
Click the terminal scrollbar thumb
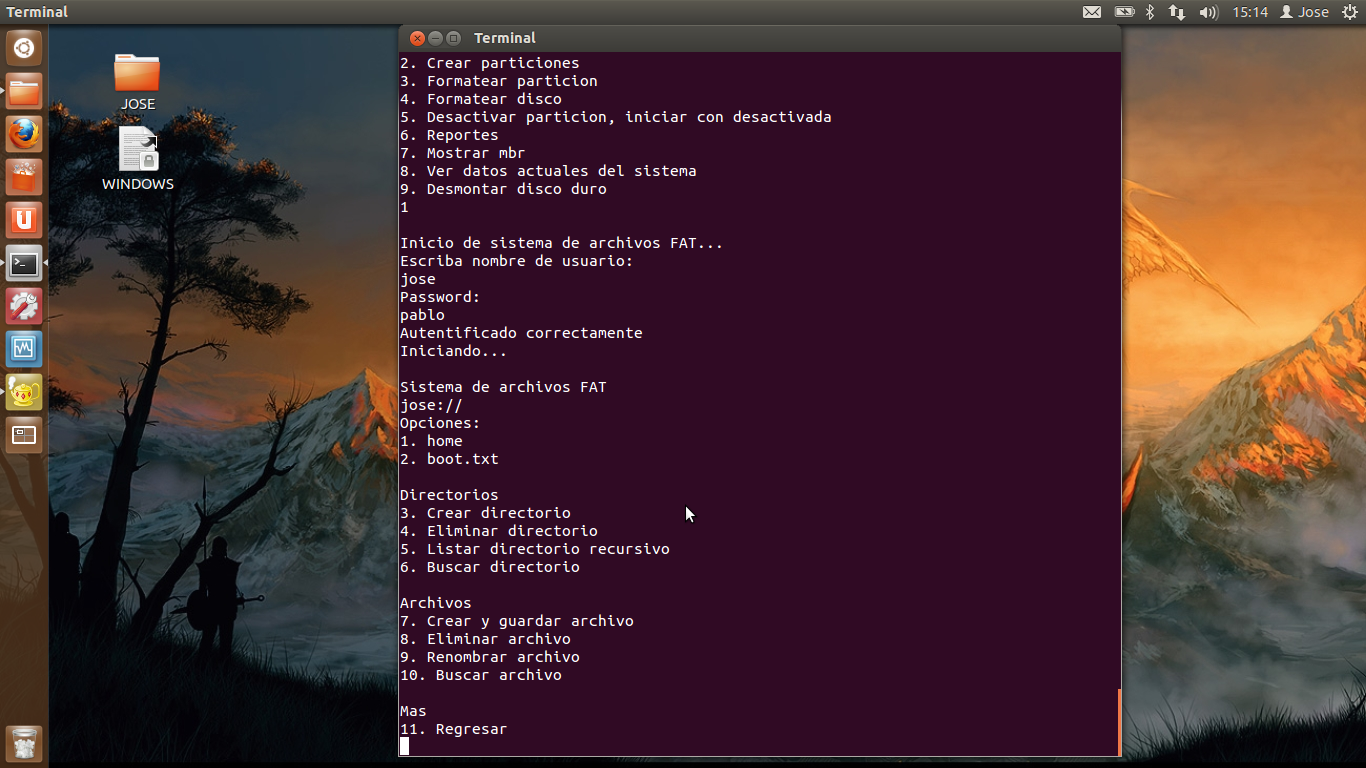pyautogui.click(x=1118, y=722)
